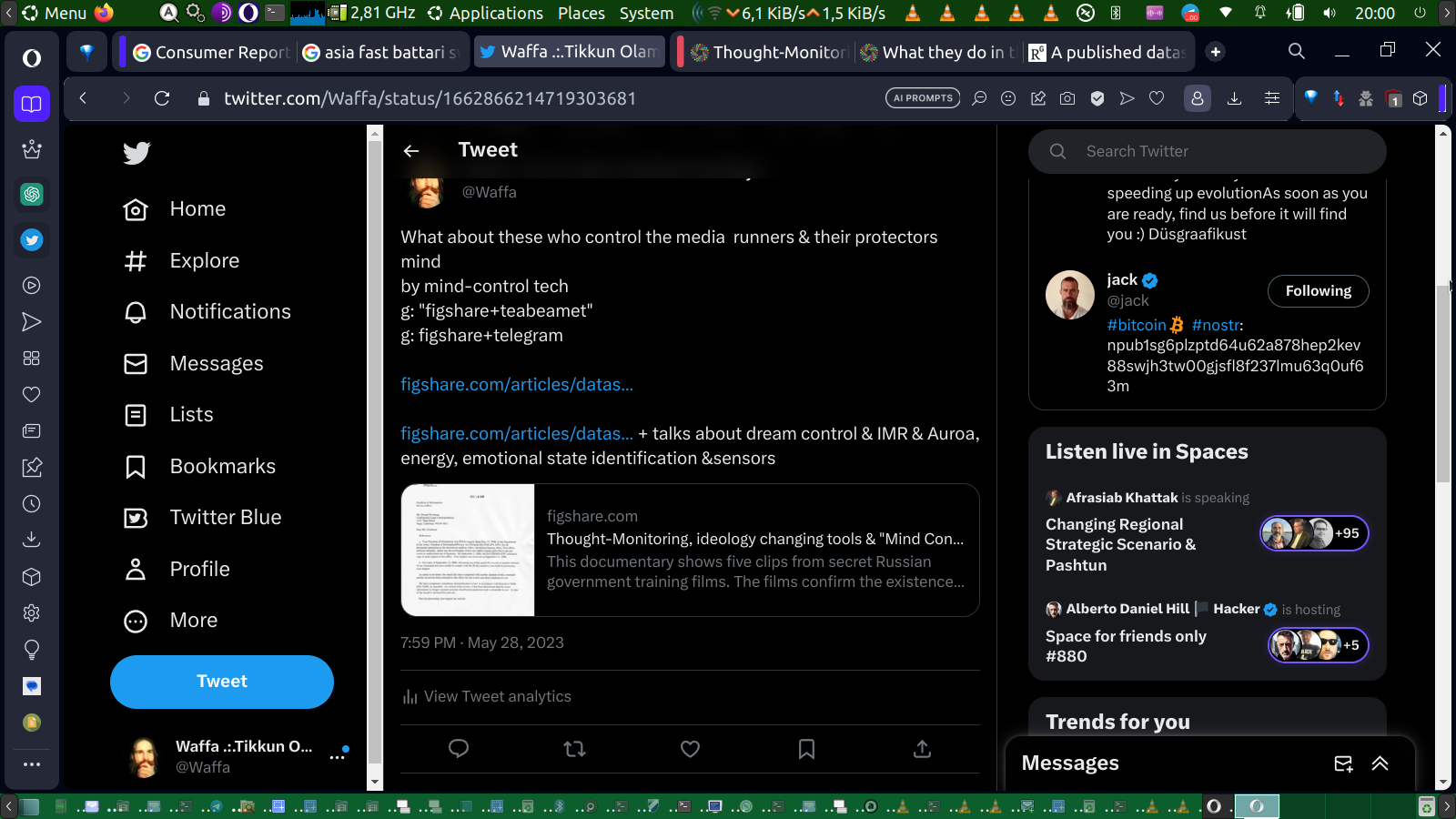Reload the Twitter page

click(162, 98)
